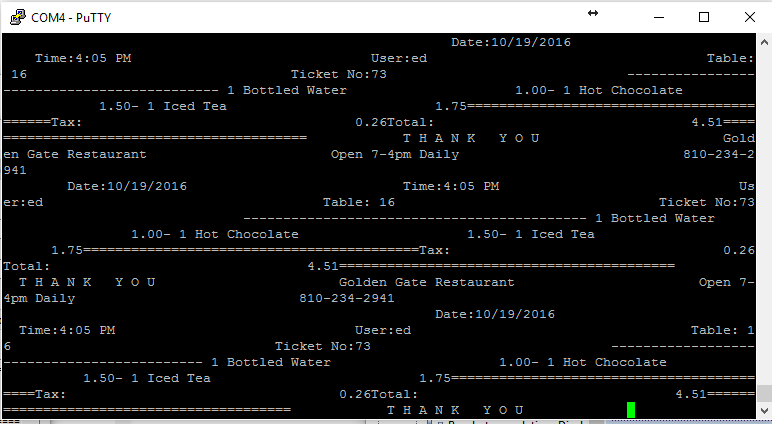The width and height of the screenshot is (772, 424).
Task: Click 'en Gate Restaurant' text at left
Action: point(75,155)
